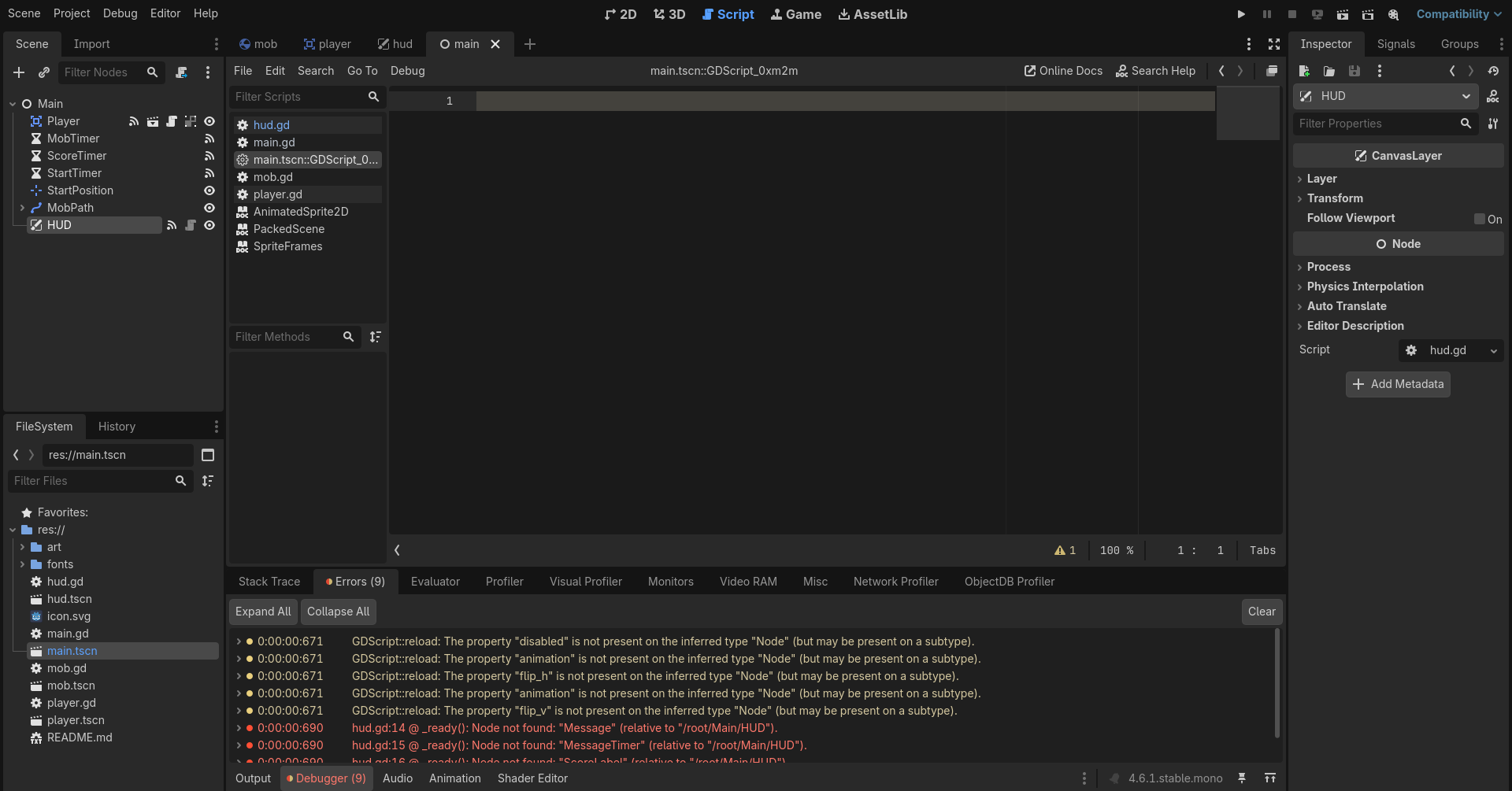Expand the Transform section in Inspector
1512x791 pixels.
click(1335, 198)
